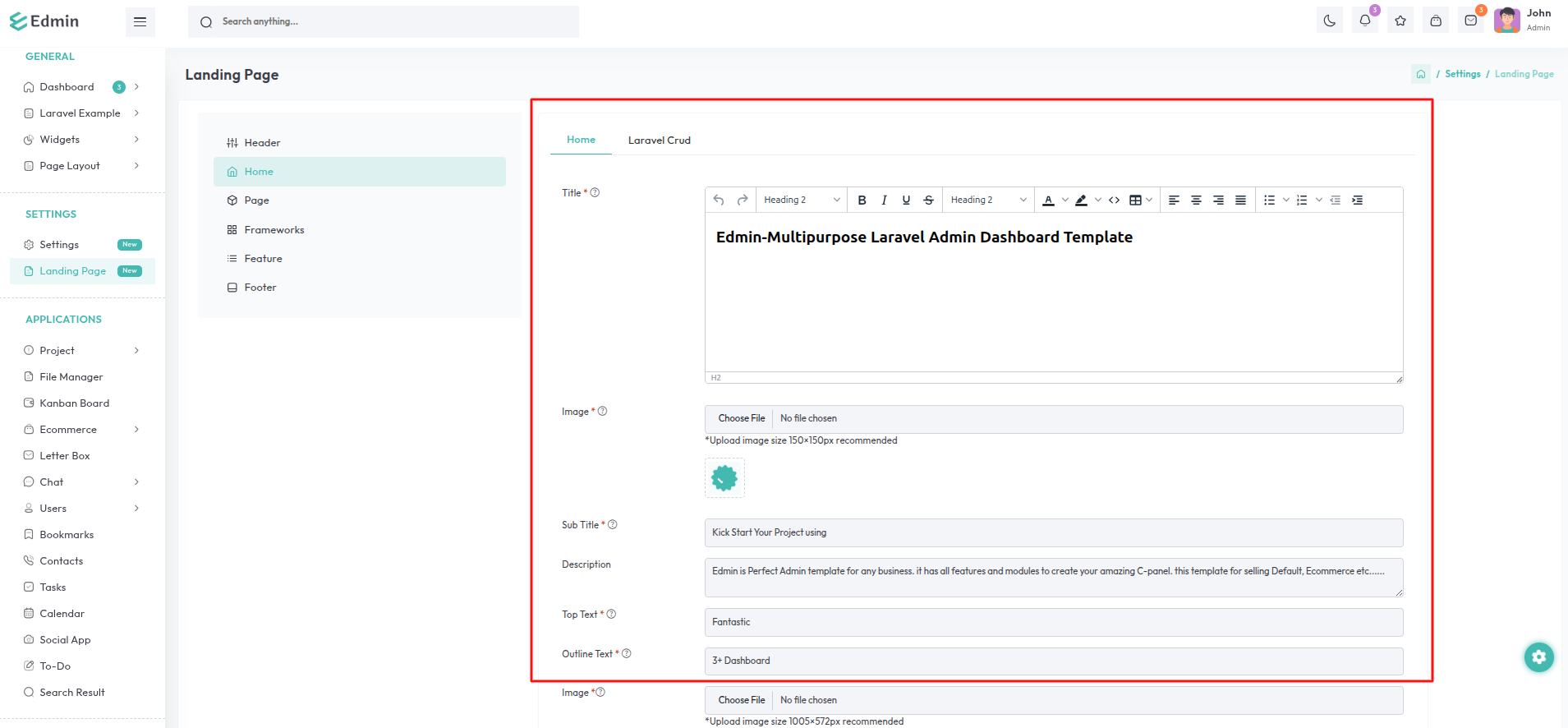Toggle the sidebar with hamburger icon
Viewport: 1568px width, 728px height.
click(140, 21)
